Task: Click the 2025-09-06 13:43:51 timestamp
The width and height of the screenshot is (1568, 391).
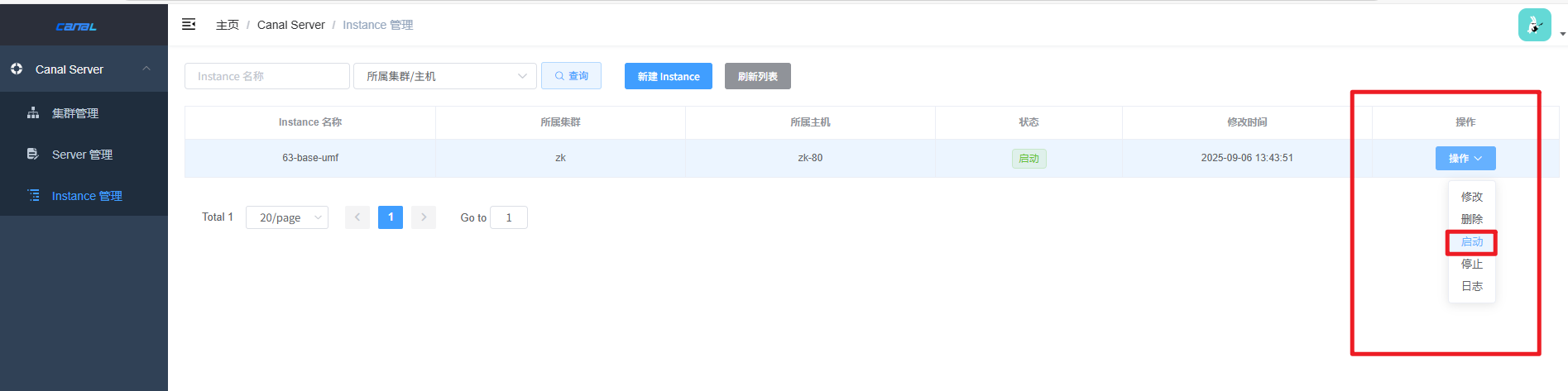Action: [1247, 158]
